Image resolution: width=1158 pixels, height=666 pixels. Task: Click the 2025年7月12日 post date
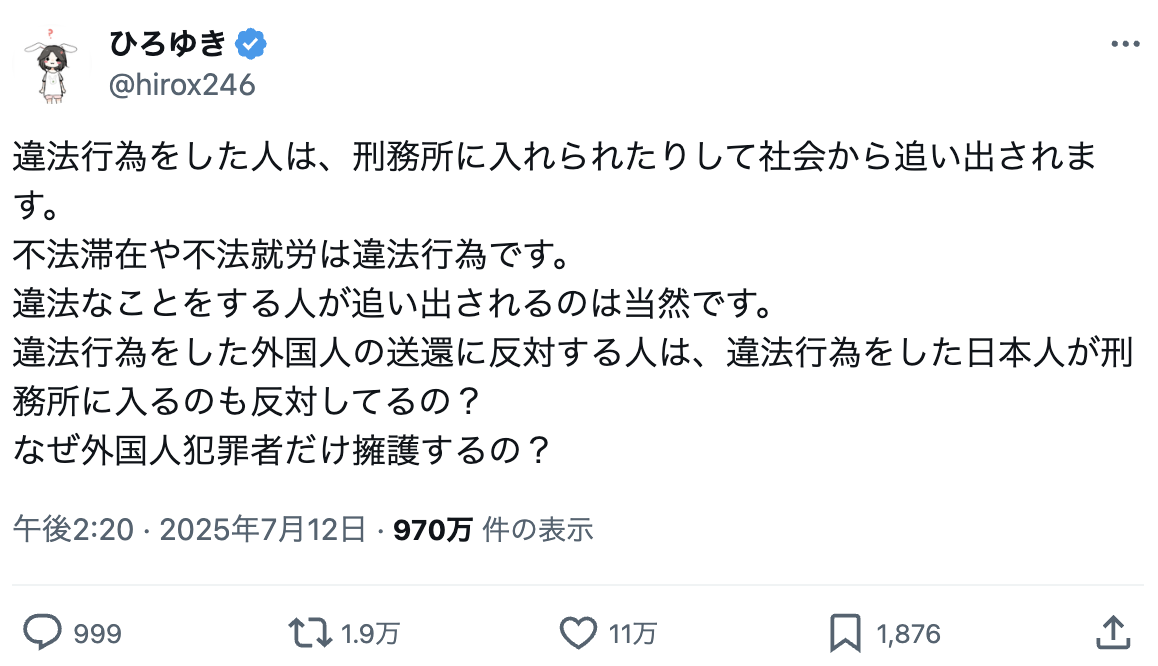coord(263,529)
